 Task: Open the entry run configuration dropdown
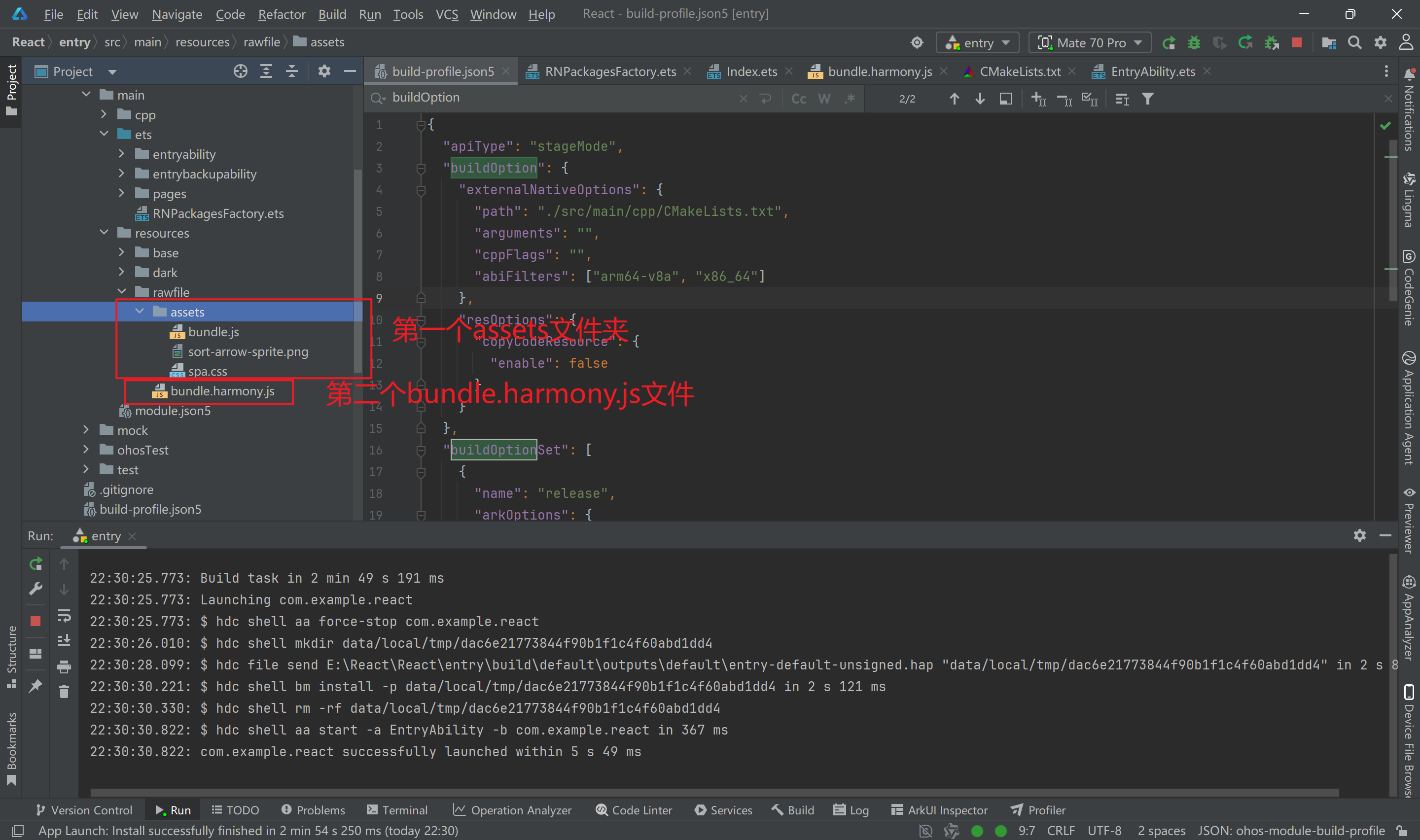pyautogui.click(x=978, y=42)
